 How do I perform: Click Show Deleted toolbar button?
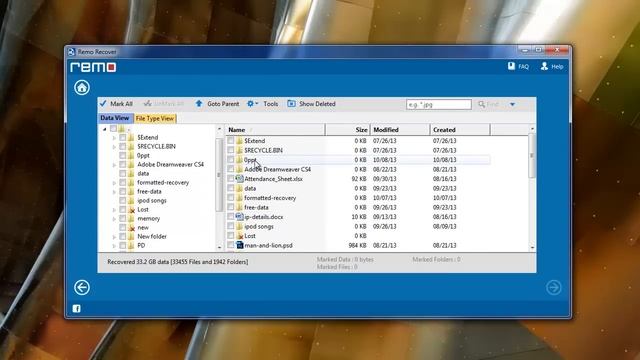click(311, 104)
